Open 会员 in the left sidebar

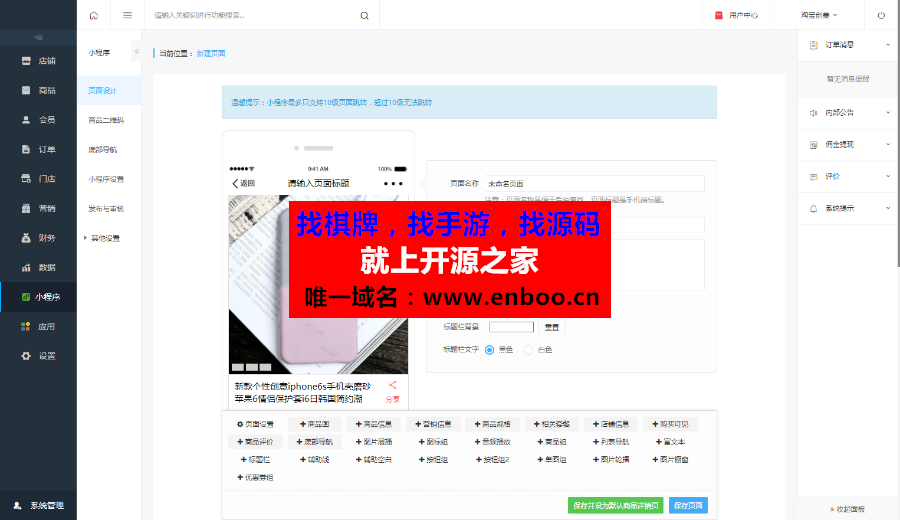click(x=38, y=119)
